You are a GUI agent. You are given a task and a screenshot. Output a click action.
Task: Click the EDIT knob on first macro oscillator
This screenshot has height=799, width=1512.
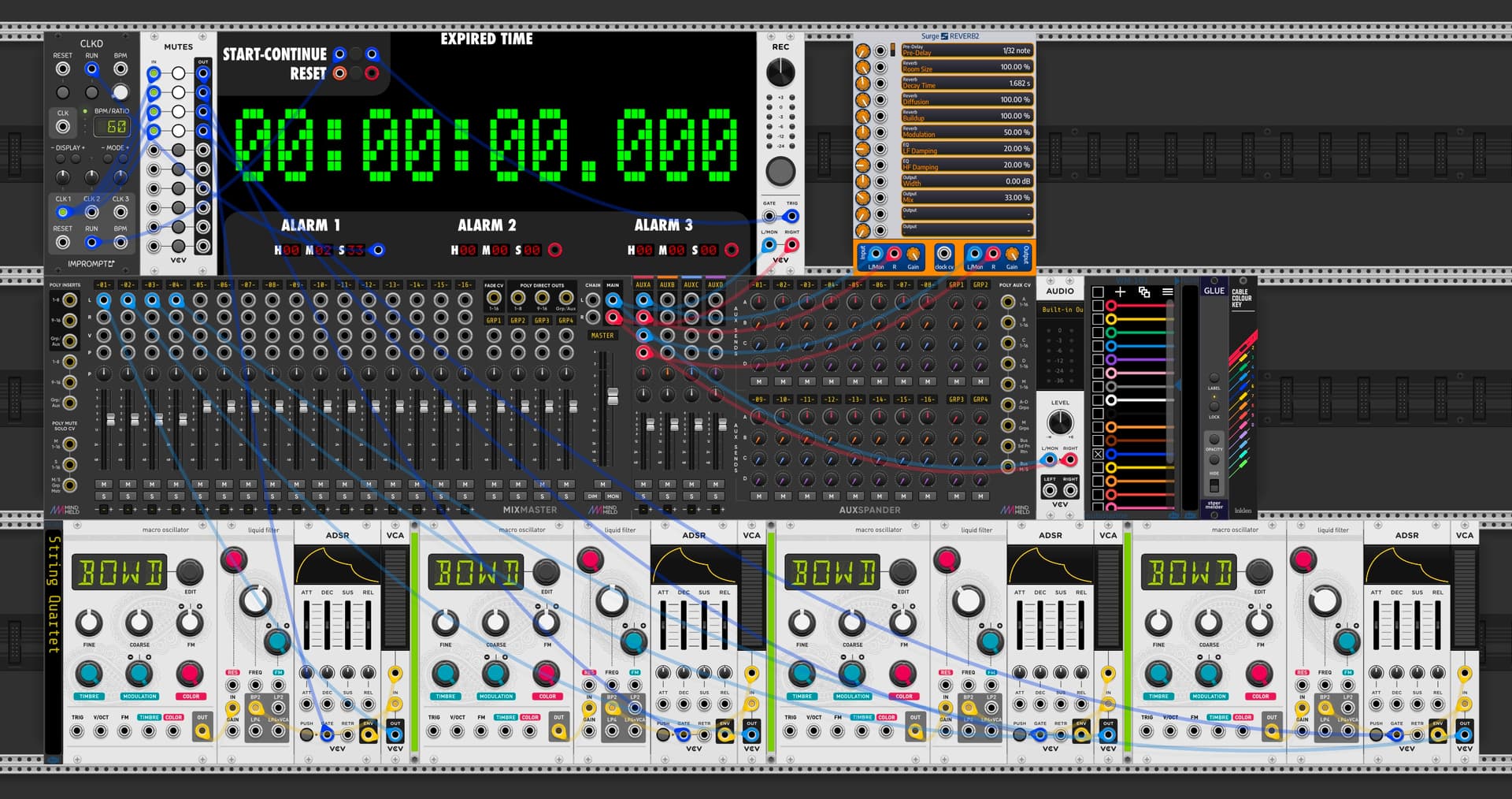190,572
